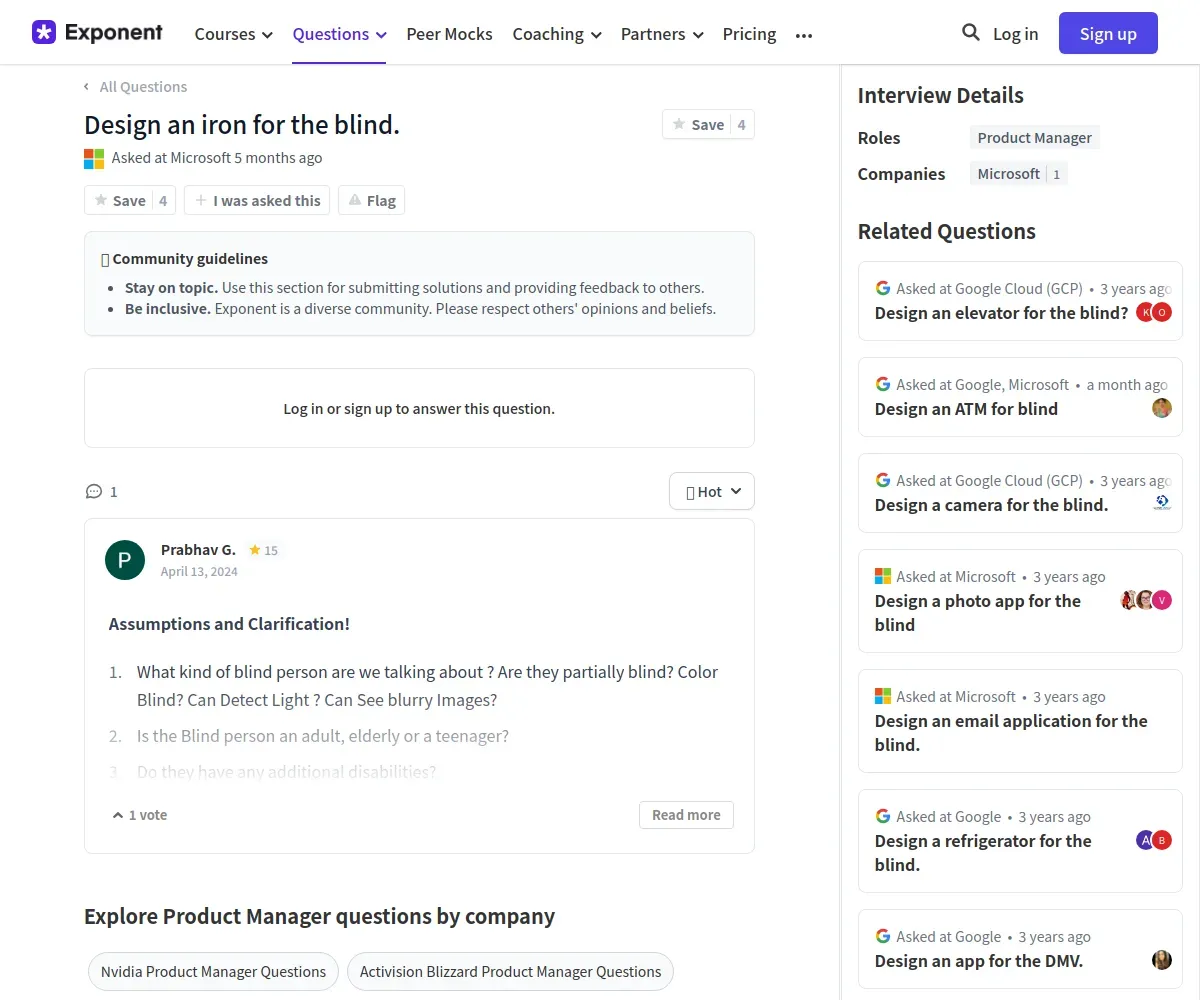Image resolution: width=1200 pixels, height=1000 pixels.
Task: Expand the Courses menu dropdown
Action: [x=233, y=34]
